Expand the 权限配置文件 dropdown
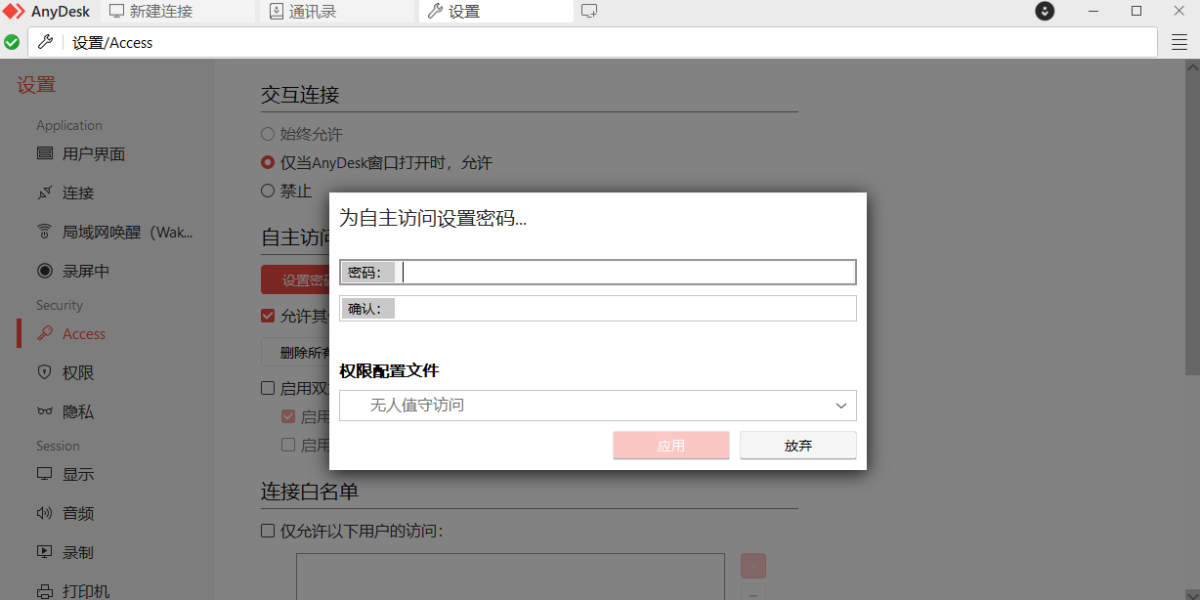This screenshot has width=1200, height=600. pos(597,405)
